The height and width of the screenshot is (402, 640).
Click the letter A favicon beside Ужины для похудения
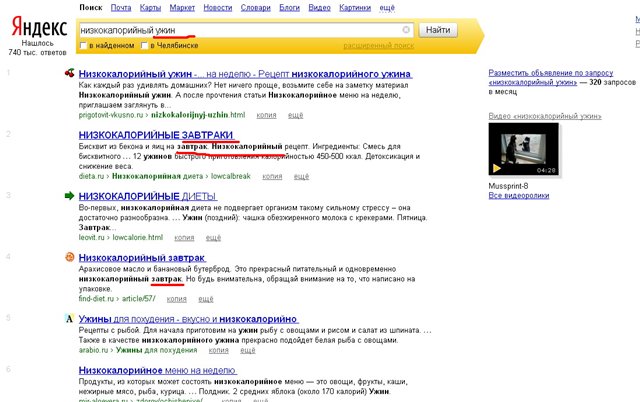69,319
